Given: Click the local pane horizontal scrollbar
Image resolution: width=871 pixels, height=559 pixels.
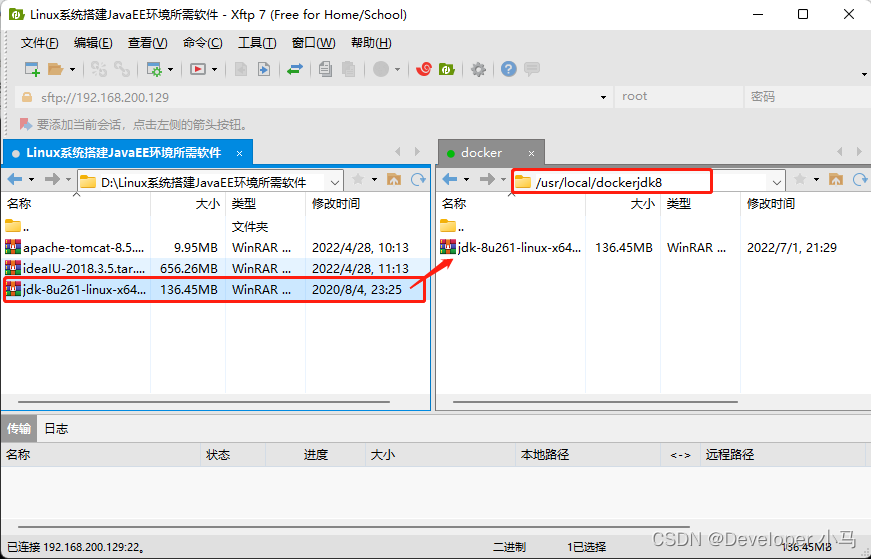Looking at the screenshot, I should tap(204, 402).
